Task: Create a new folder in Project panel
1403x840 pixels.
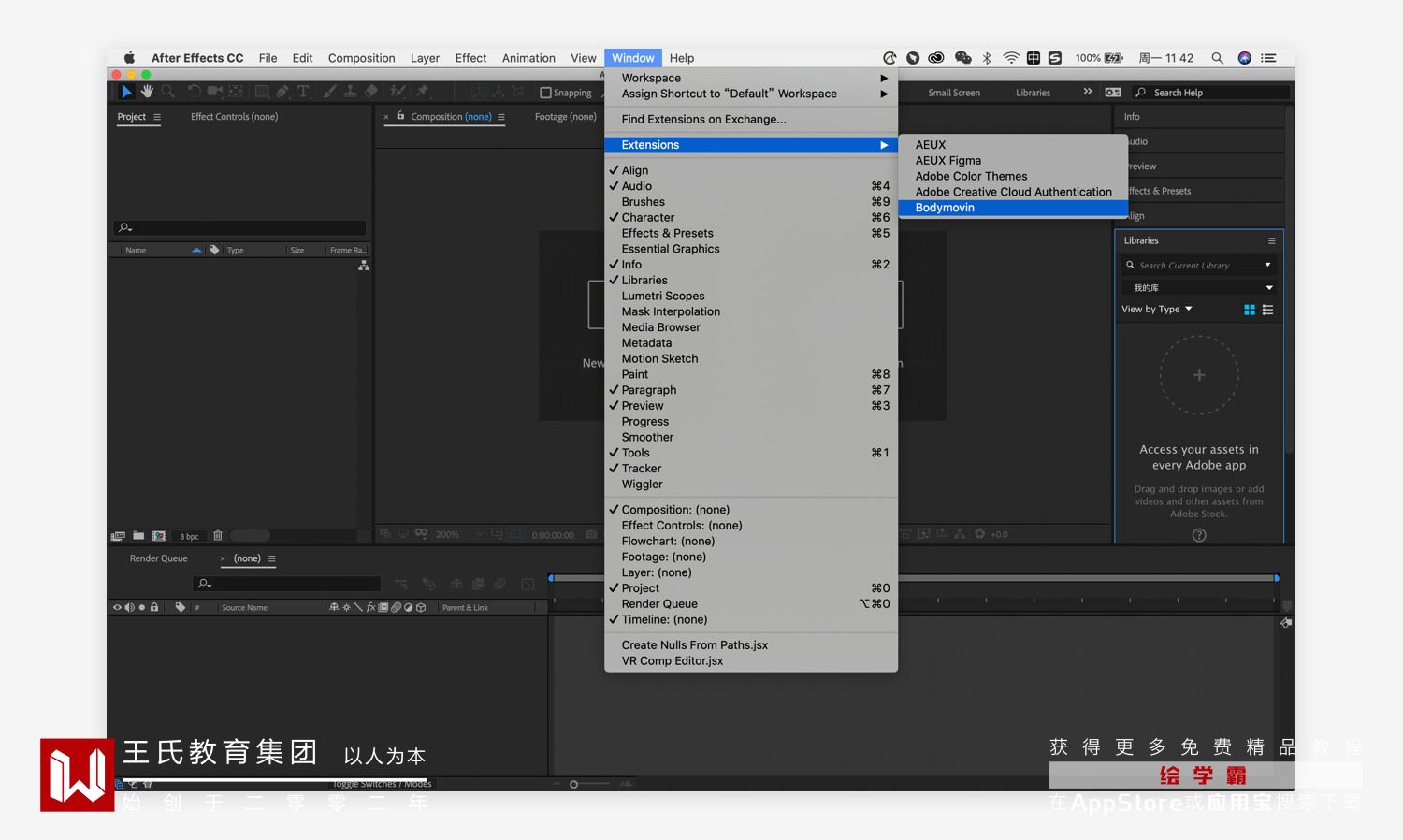Action: tap(138, 536)
